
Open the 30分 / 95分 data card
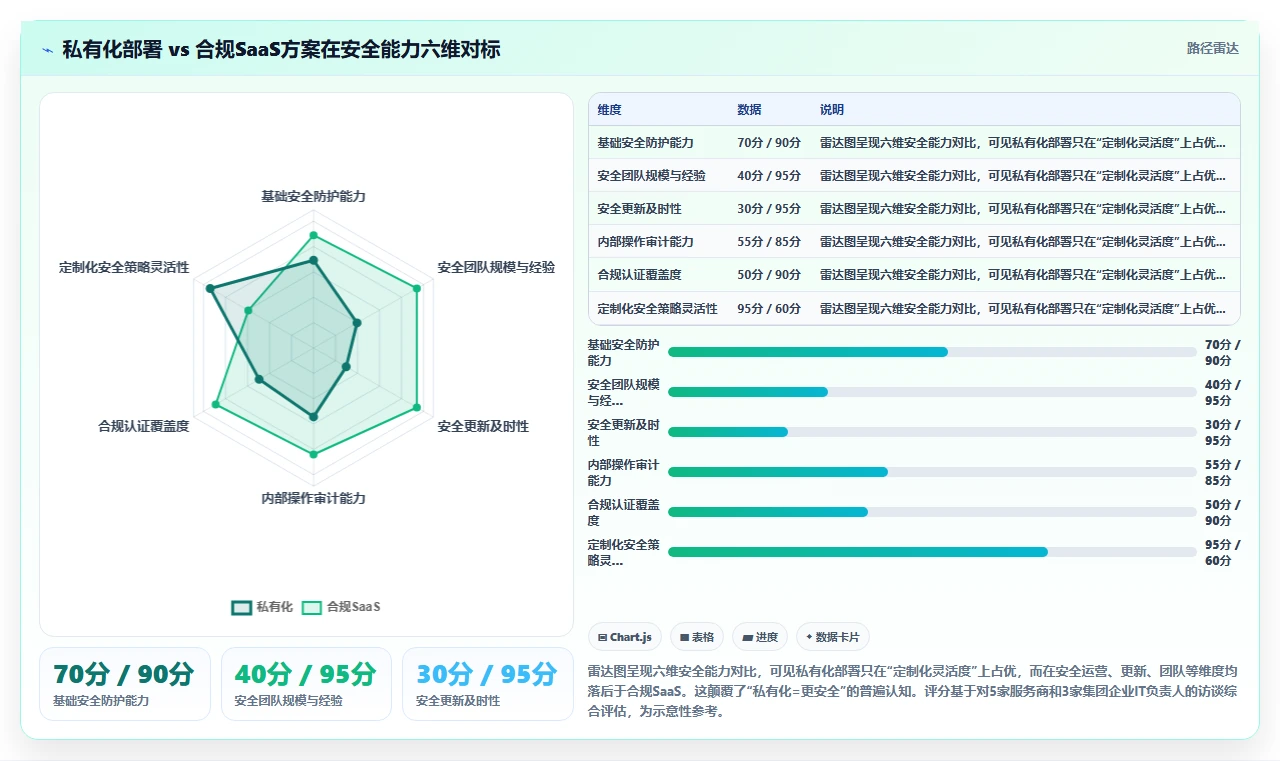click(x=487, y=684)
